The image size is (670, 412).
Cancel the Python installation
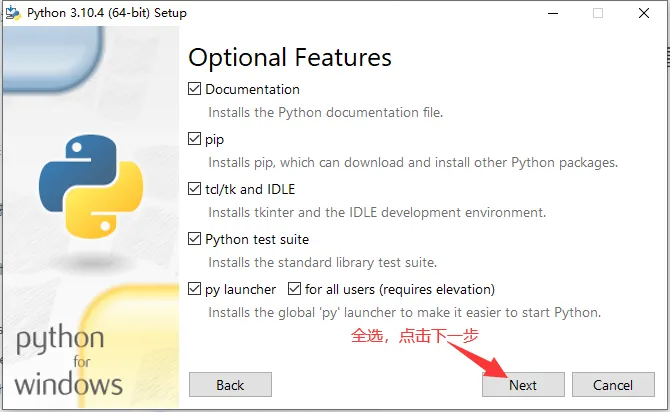pyautogui.click(x=612, y=385)
